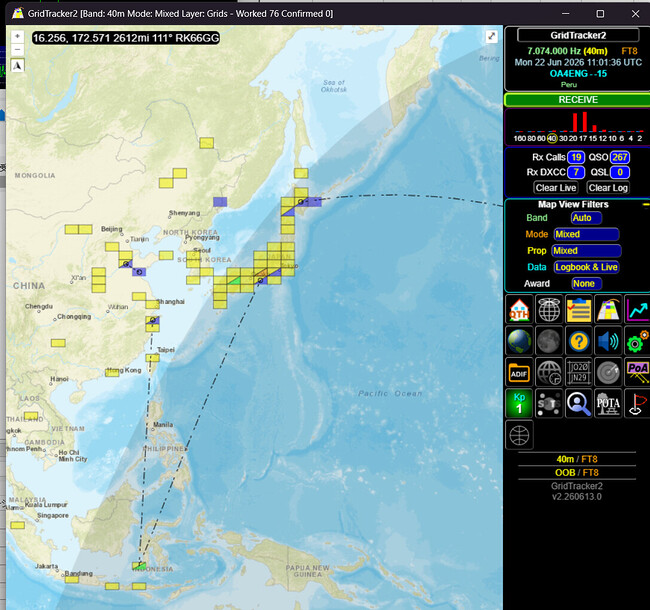
Task: Click the Clear Log button
Action: [x=608, y=188]
